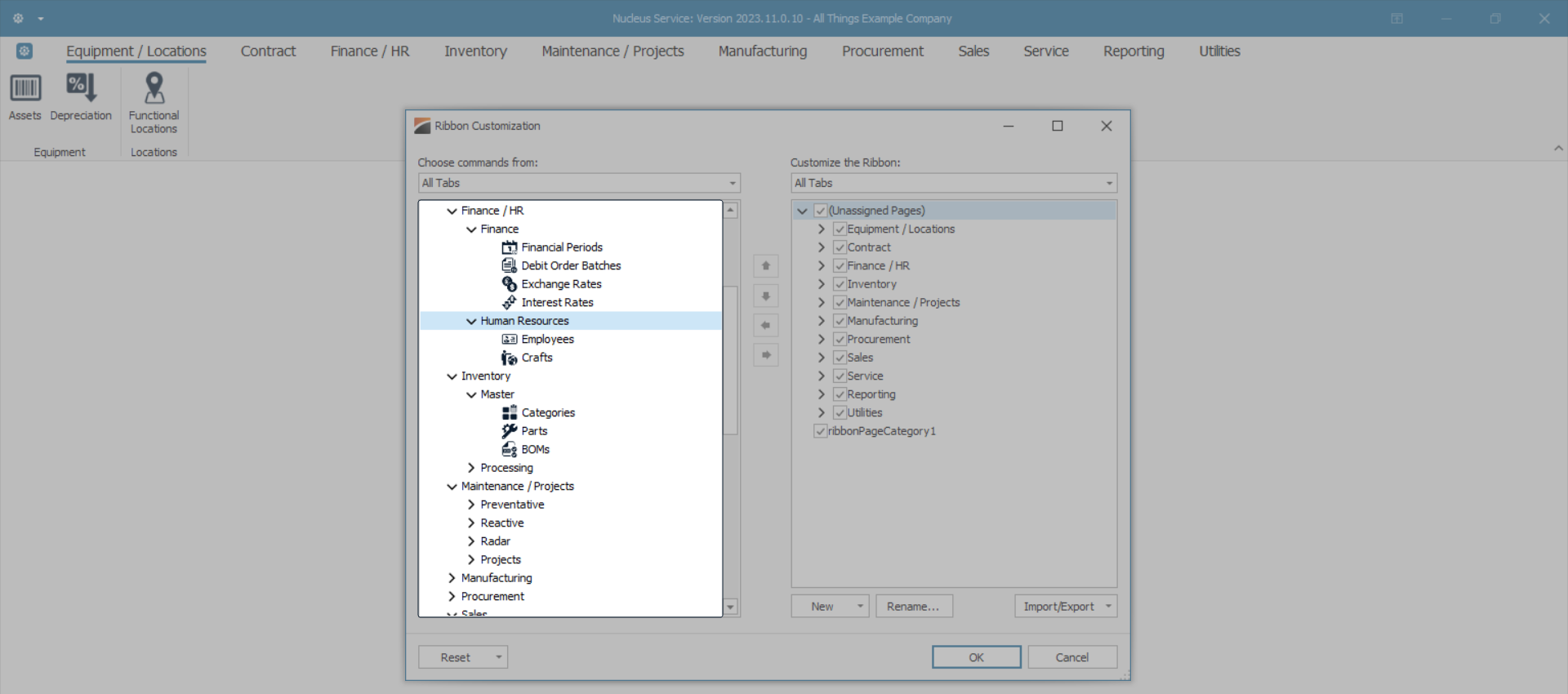This screenshot has width=1568, height=694.
Task: Open the Import/Export dropdown
Action: (1066, 607)
